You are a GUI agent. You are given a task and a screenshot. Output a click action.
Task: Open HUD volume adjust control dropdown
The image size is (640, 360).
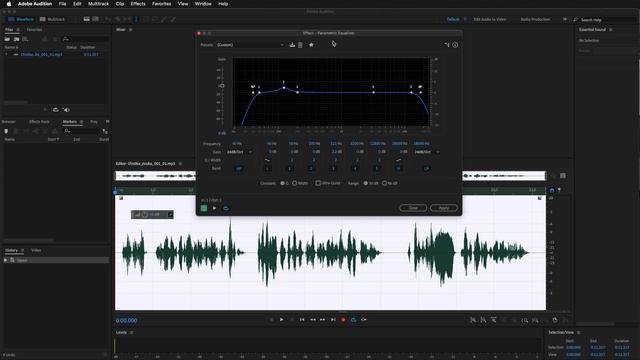pyautogui.click(x=170, y=214)
